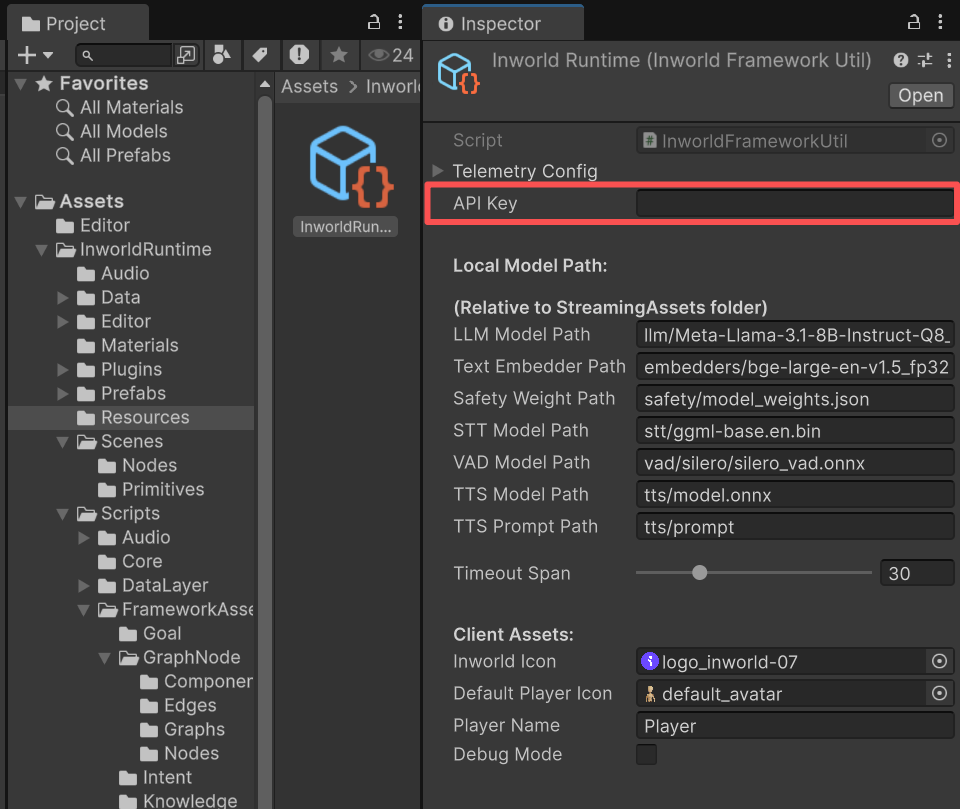960x809 pixels.
Task: Click the Search by Type icon
Action: pos(222,55)
